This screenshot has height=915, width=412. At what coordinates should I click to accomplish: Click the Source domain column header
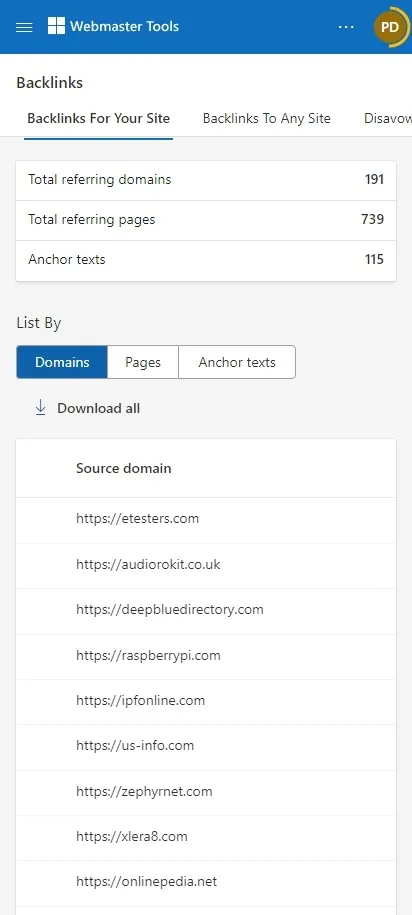click(124, 468)
